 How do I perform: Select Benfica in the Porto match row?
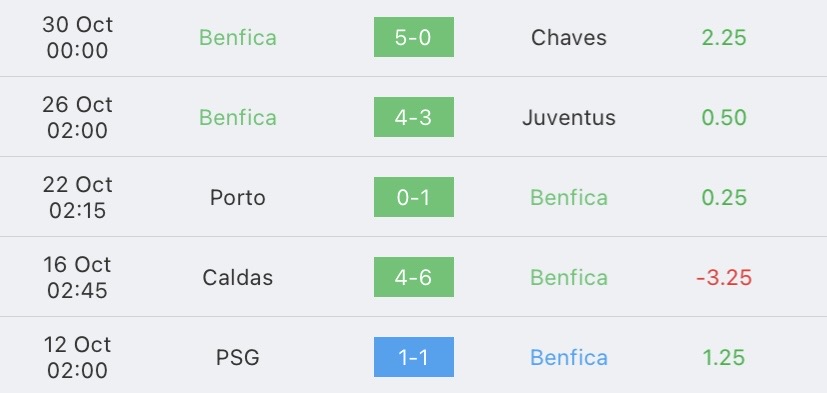click(x=569, y=197)
